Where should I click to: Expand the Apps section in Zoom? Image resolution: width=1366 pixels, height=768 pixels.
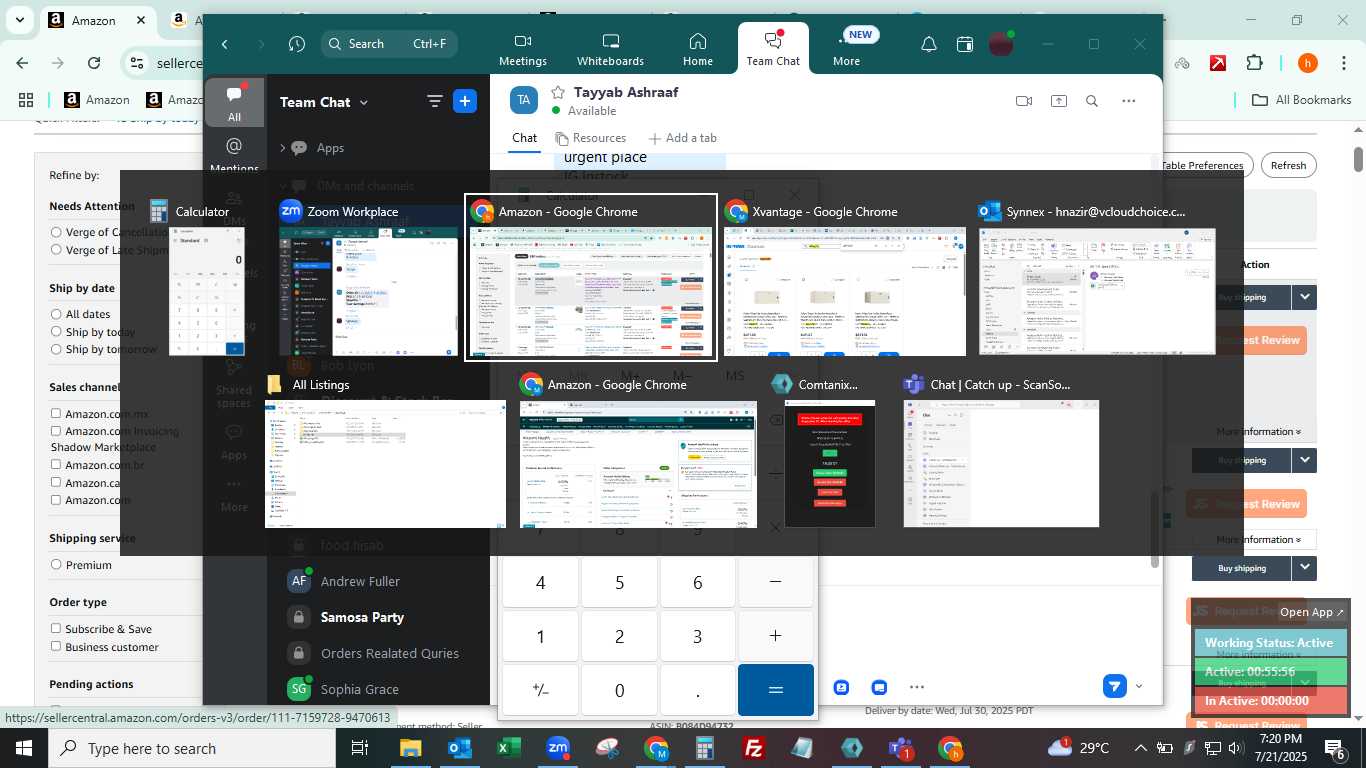coord(283,147)
